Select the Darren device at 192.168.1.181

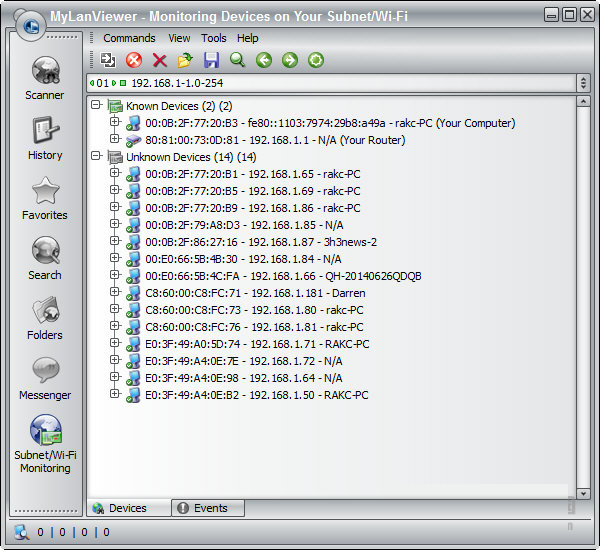pos(255,293)
